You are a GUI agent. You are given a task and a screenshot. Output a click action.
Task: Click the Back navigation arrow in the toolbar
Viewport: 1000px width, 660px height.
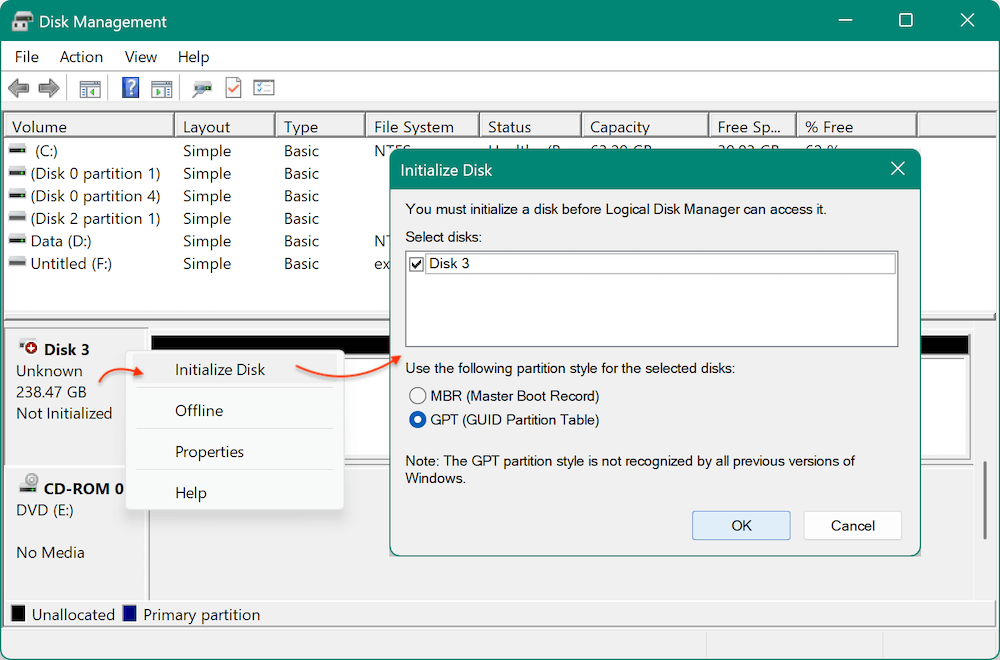click(18, 88)
